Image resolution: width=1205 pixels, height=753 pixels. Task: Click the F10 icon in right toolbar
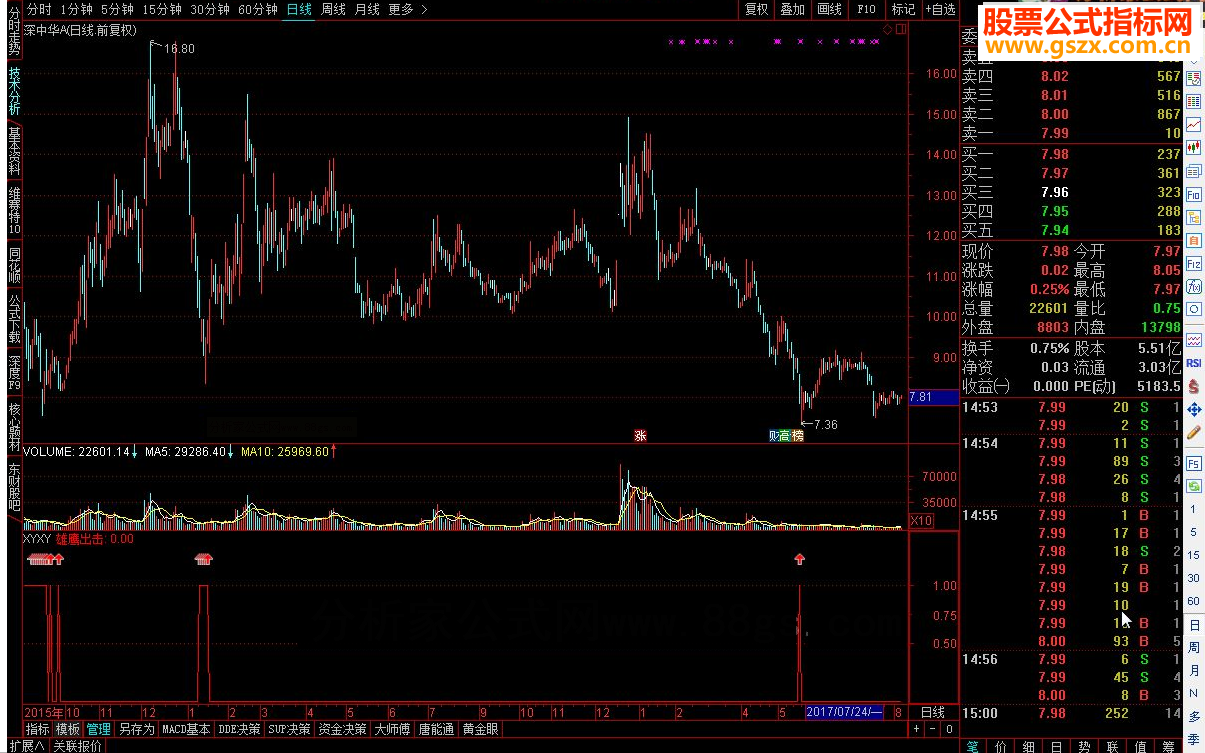pyautogui.click(x=1194, y=194)
